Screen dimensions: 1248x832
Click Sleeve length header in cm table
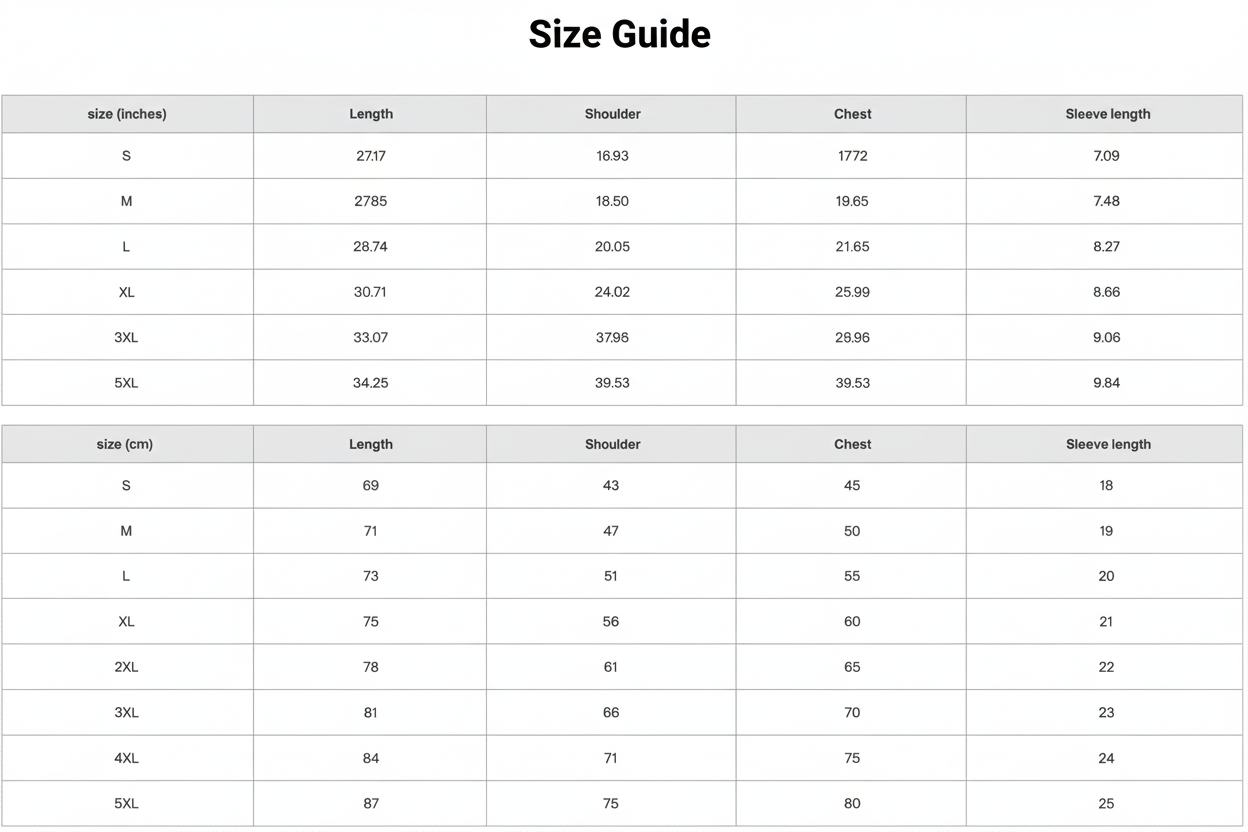(1108, 444)
